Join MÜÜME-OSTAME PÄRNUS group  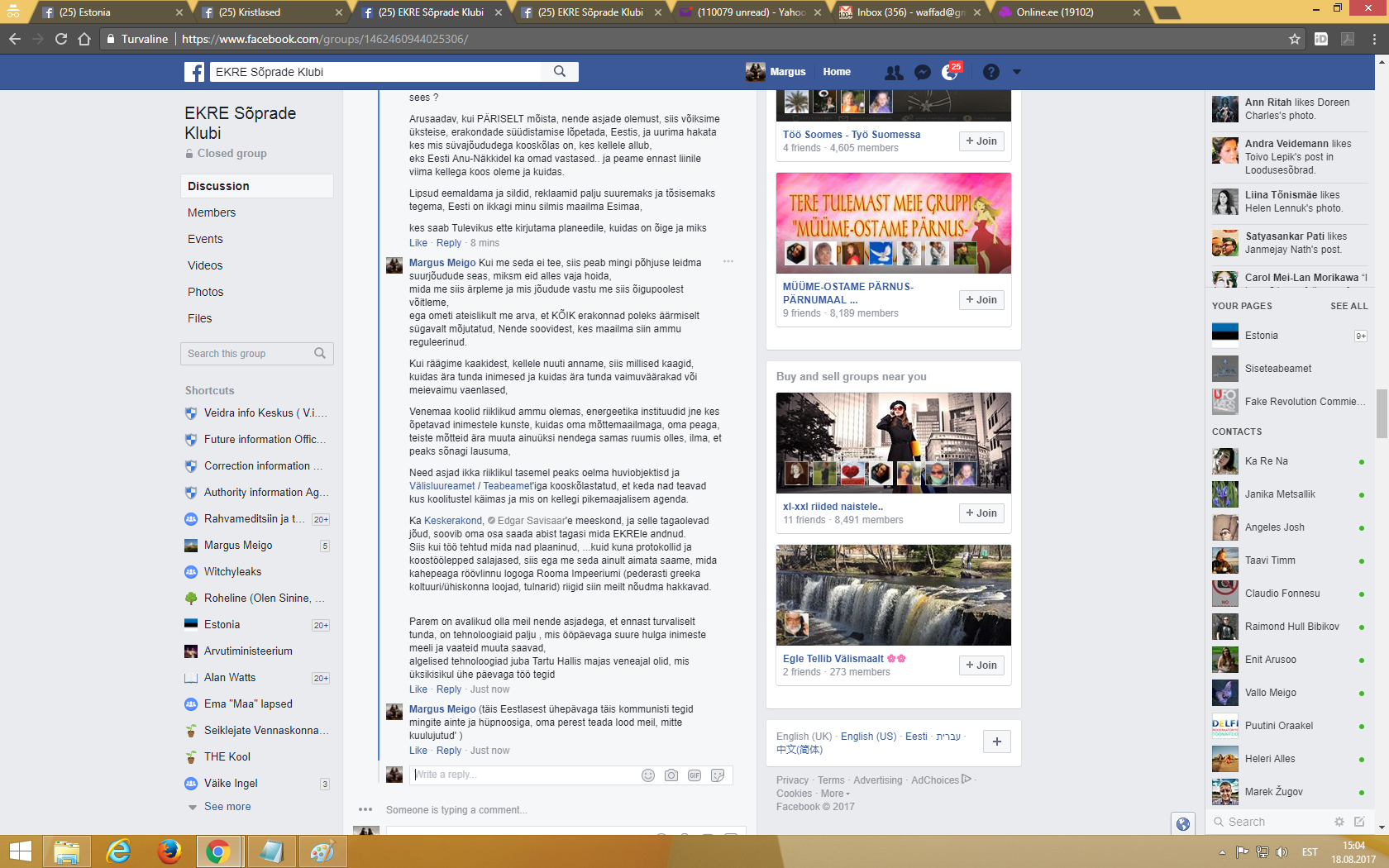click(x=981, y=300)
